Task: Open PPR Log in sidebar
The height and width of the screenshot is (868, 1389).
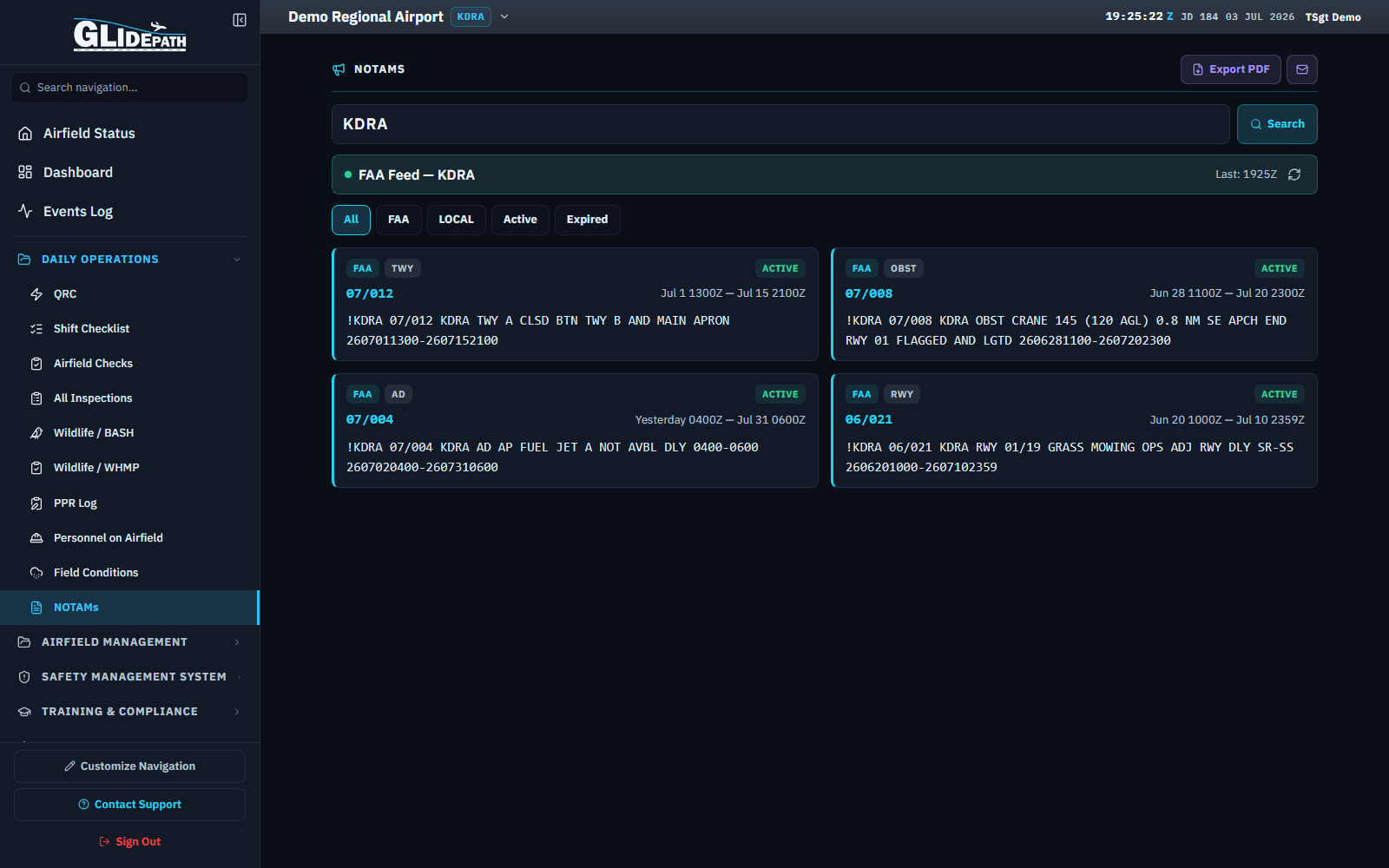Action: tap(130, 503)
